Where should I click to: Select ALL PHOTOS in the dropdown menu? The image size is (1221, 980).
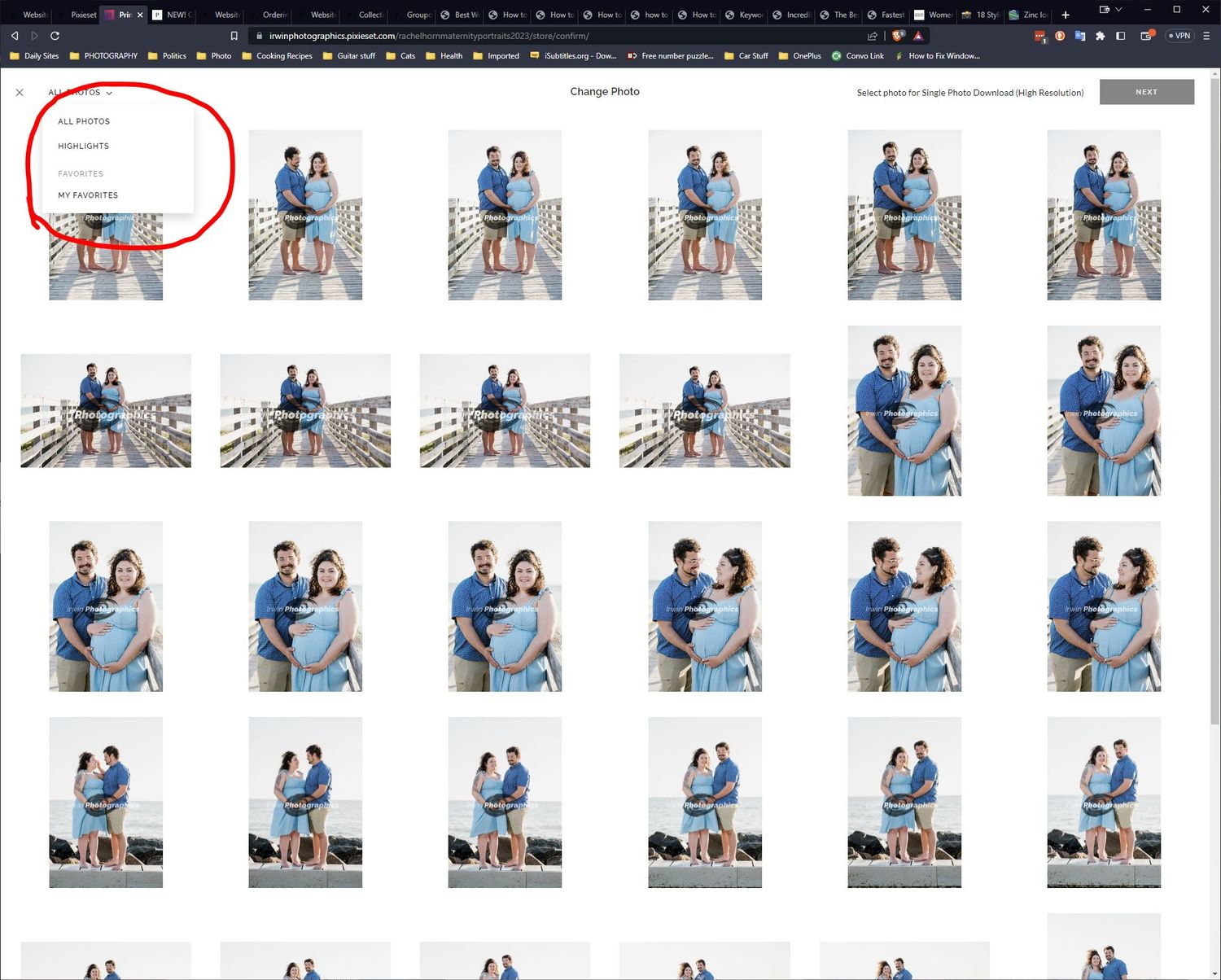84,121
